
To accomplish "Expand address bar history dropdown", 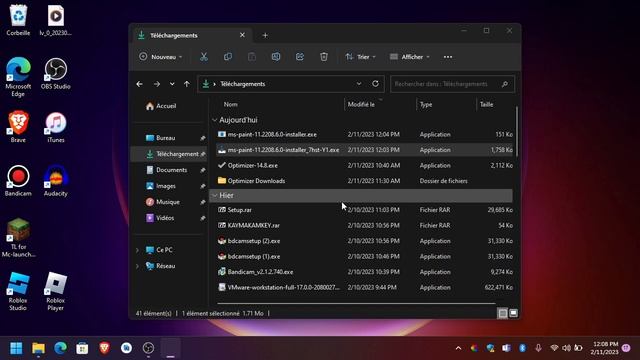I will (x=359, y=84).
